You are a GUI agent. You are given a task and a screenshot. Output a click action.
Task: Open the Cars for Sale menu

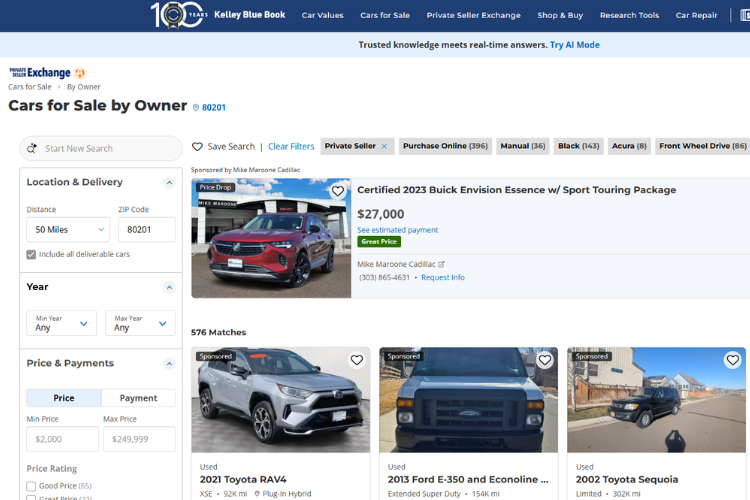click(x=385, y=15)
